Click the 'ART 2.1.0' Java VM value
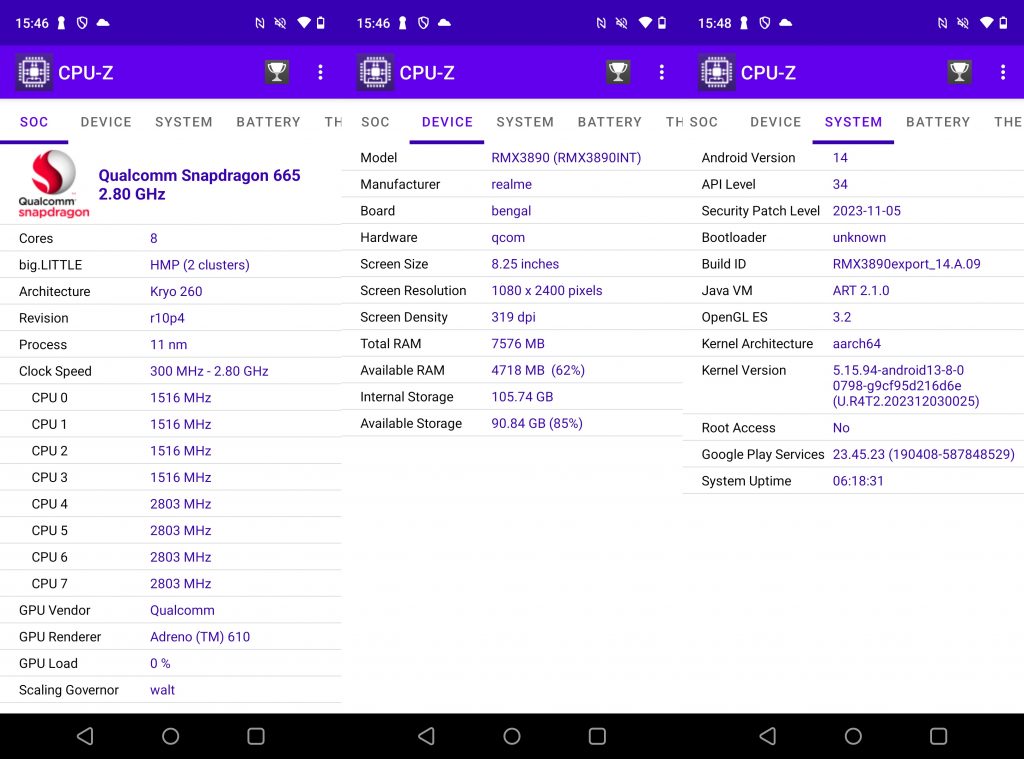This screenshot has height=759, width=1024. (x=861, y=291)
